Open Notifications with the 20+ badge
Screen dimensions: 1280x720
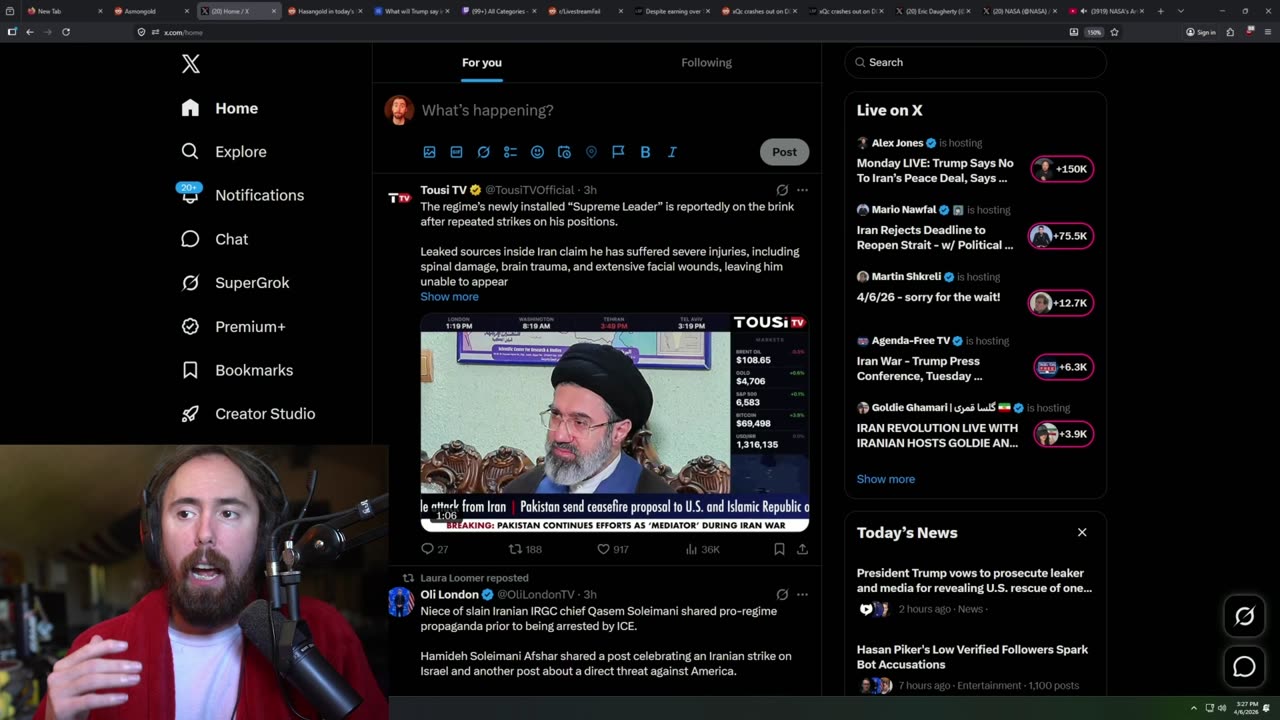point(242,195)
